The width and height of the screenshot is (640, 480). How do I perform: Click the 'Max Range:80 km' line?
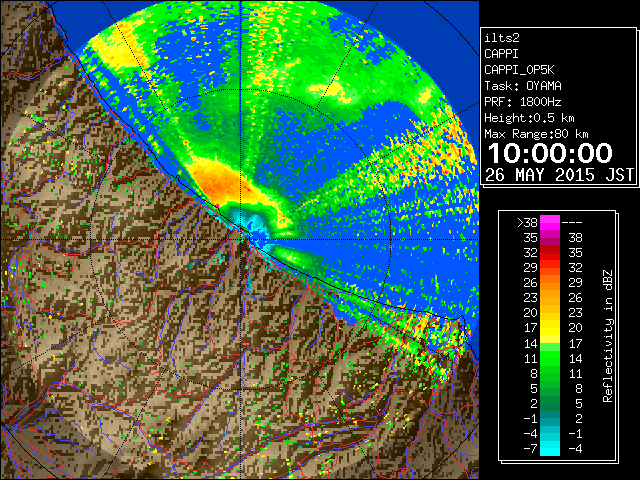[536, 134]
